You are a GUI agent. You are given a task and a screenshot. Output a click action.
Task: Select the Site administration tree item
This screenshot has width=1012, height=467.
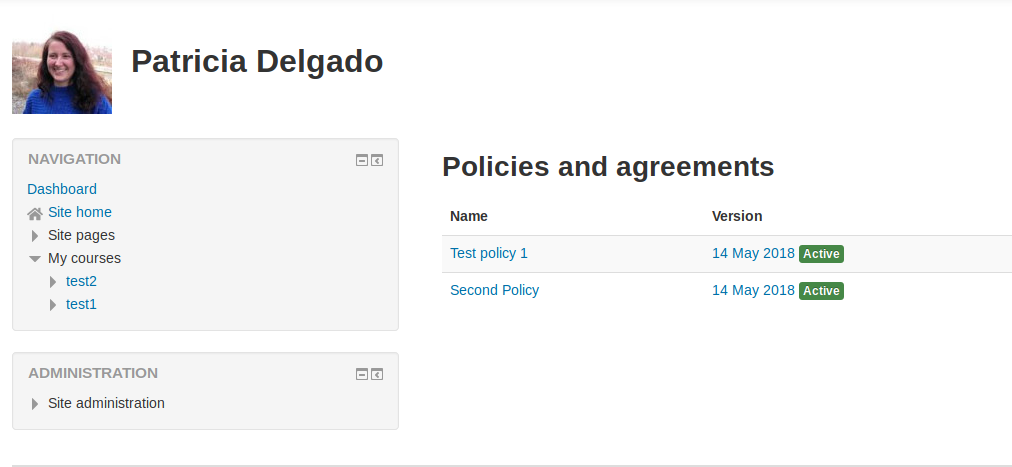point(106,403)
